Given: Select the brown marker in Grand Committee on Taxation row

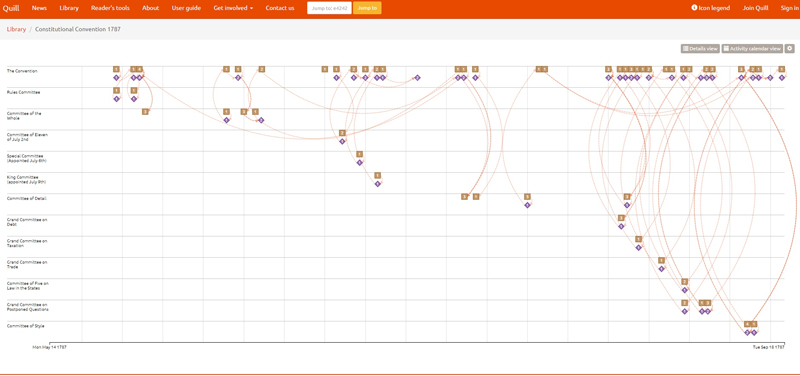Looking at the screenshot, I should (x=639, y=239).
